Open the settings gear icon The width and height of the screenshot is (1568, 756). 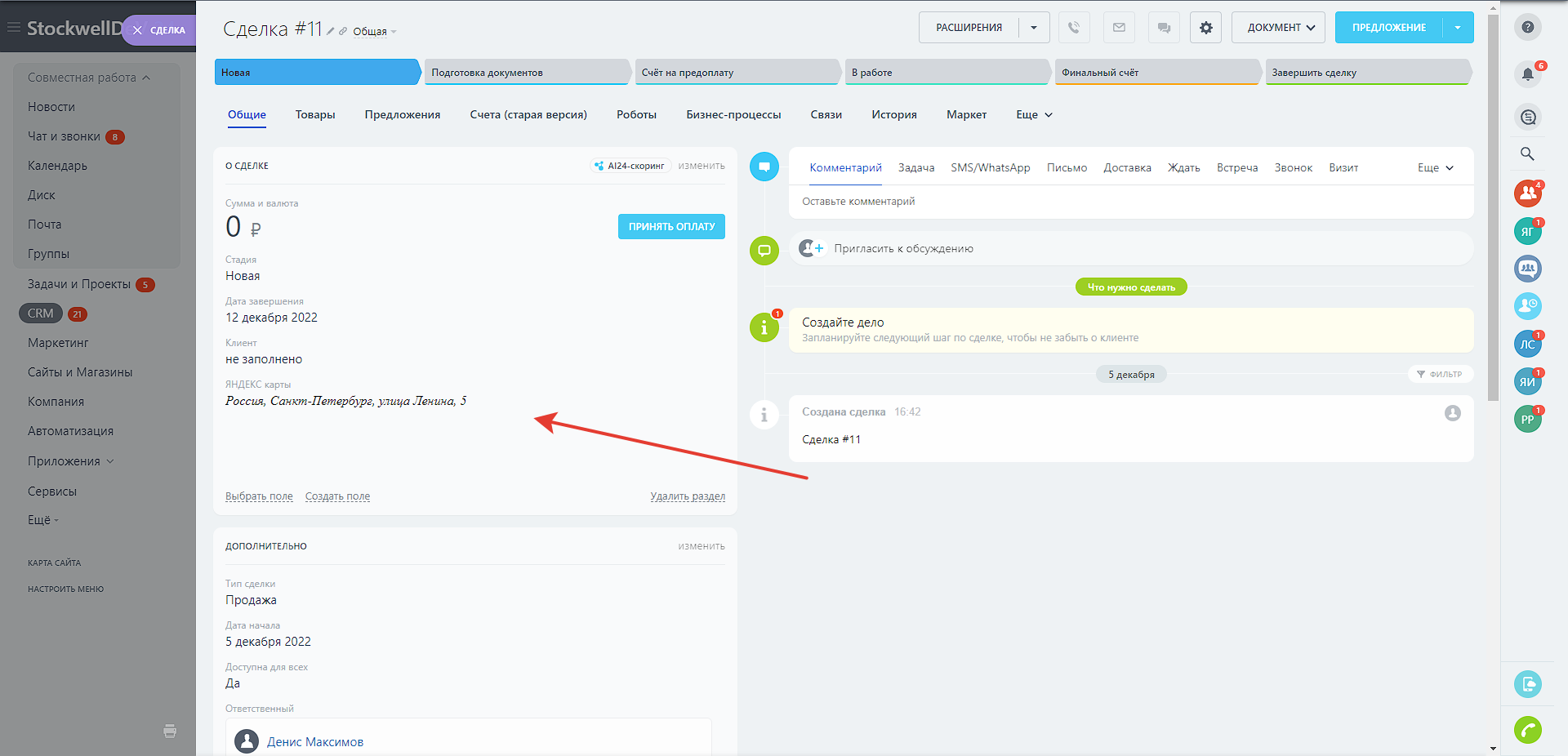point(1205,28)
